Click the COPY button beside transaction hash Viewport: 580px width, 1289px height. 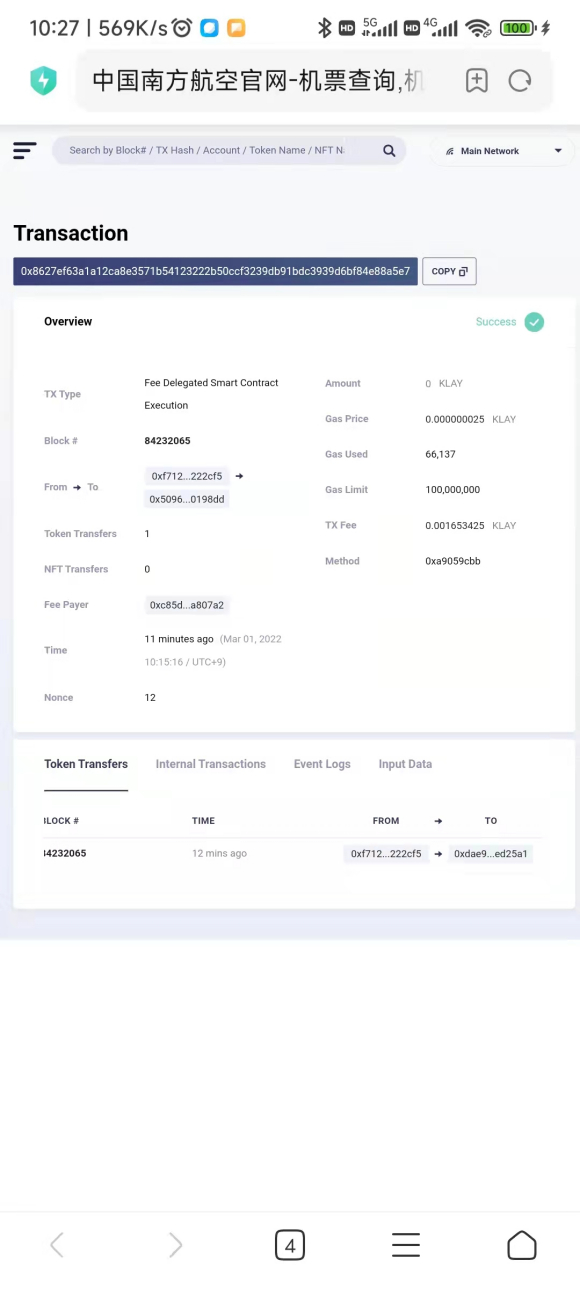click(x=449, y=271)
